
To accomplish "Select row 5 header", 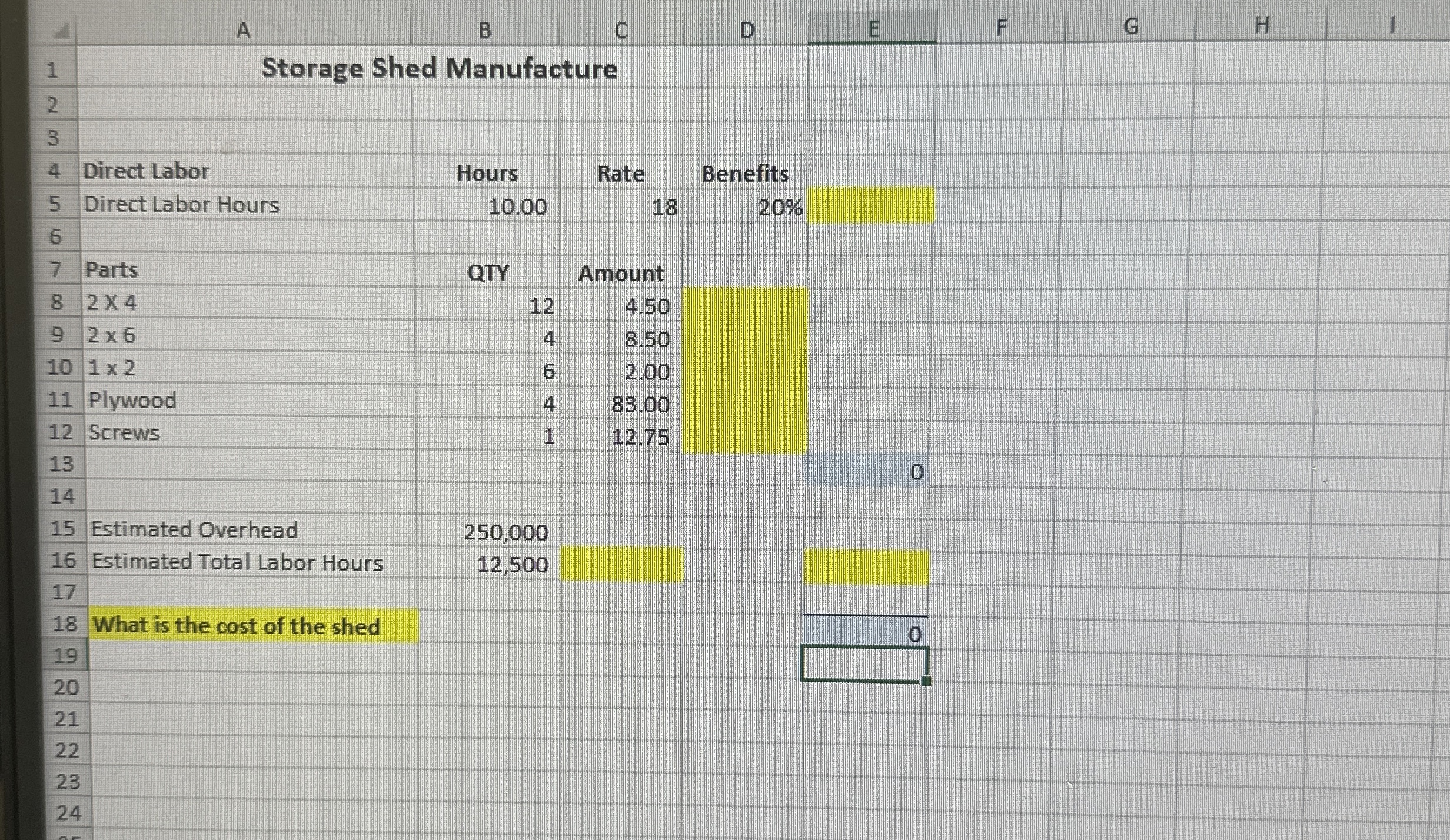I will [64, 205].
